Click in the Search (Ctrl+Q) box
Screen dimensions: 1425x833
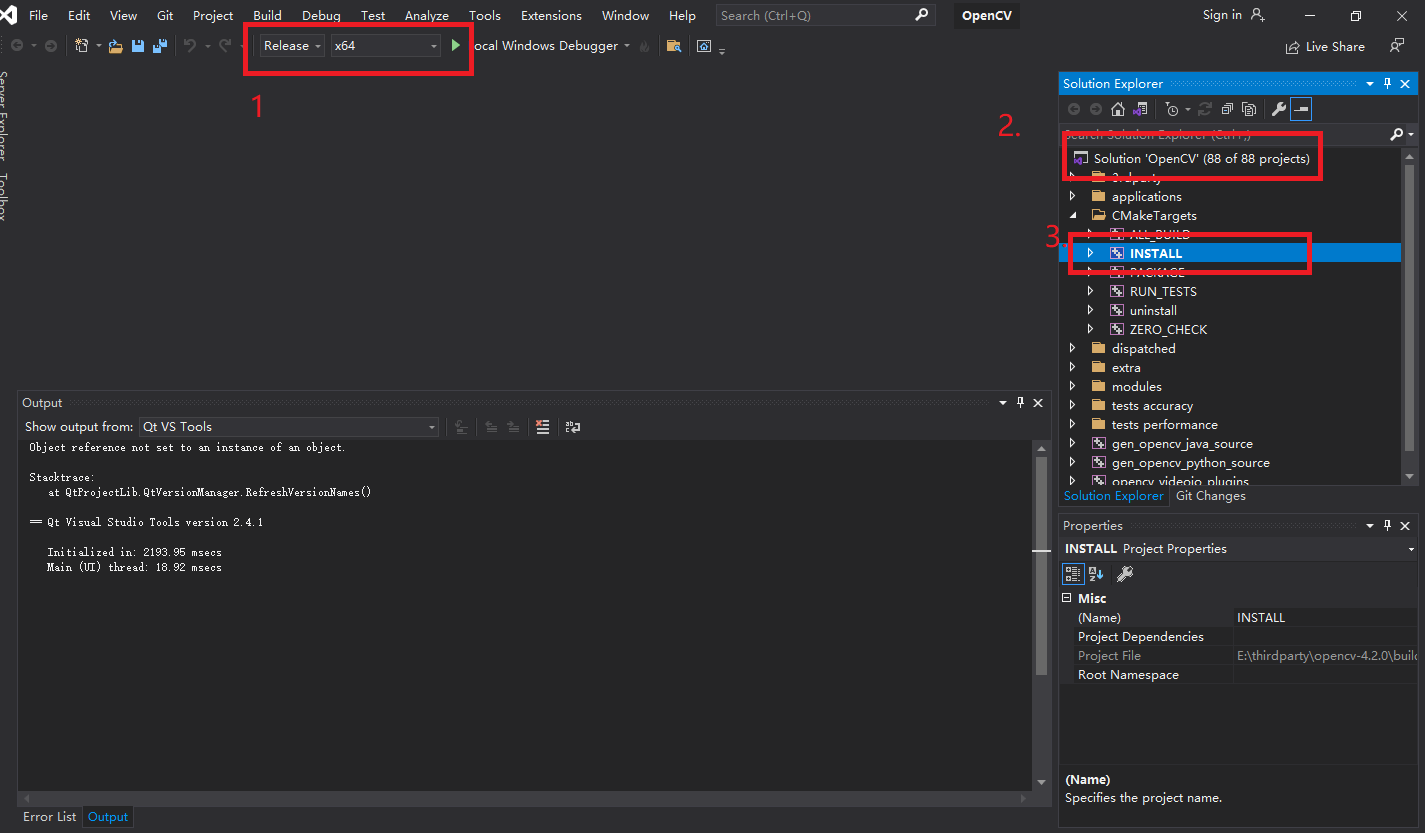click(x=825, y=15)
